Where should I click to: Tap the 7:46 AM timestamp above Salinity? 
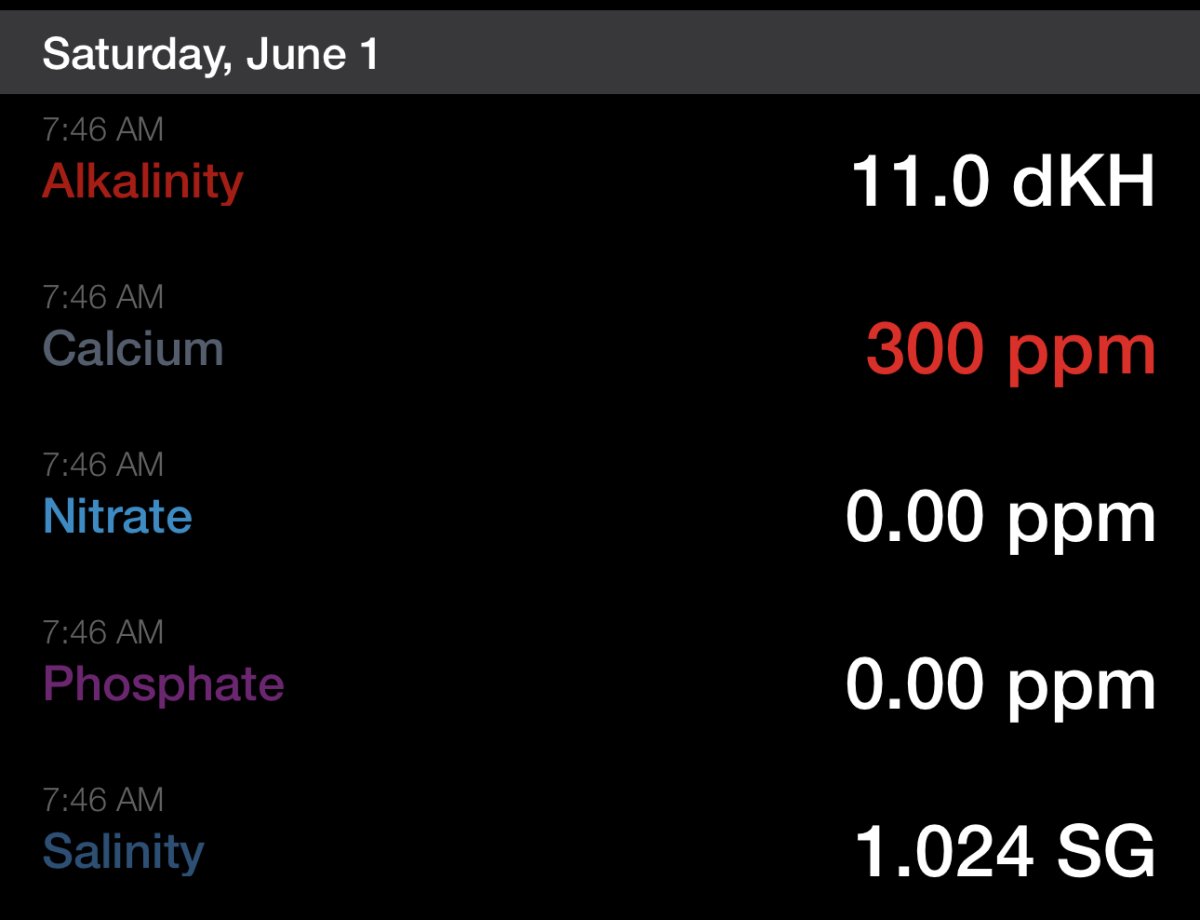point(102,800)
